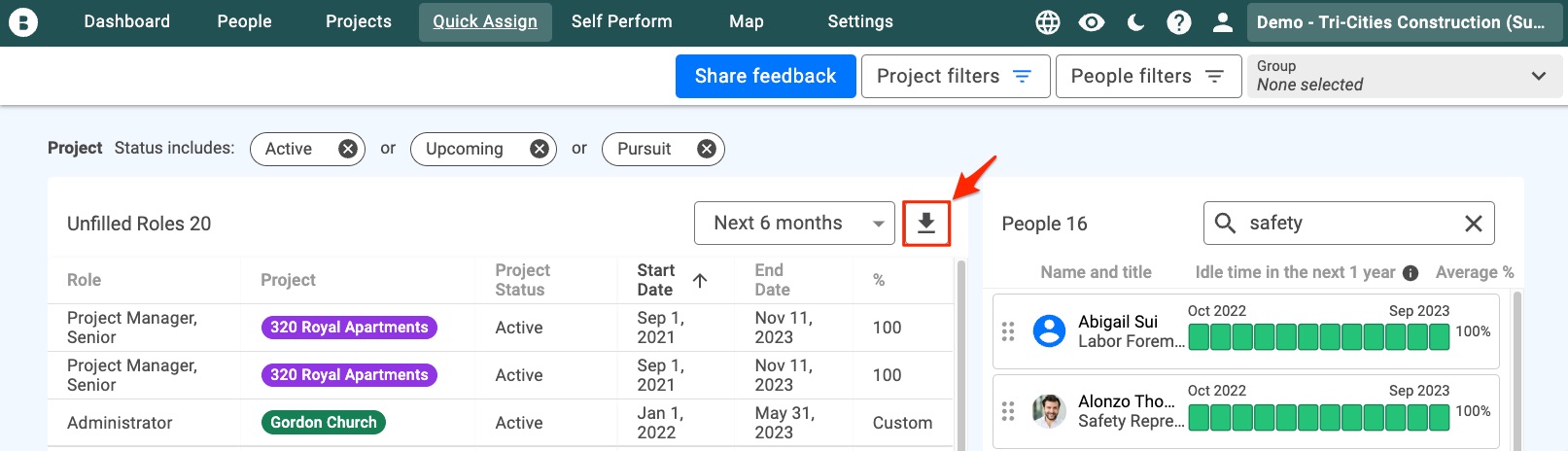Click the people search field containing safety
Image resolution: width=1568 pixels, height=451 pixels.
(1349, 224)
